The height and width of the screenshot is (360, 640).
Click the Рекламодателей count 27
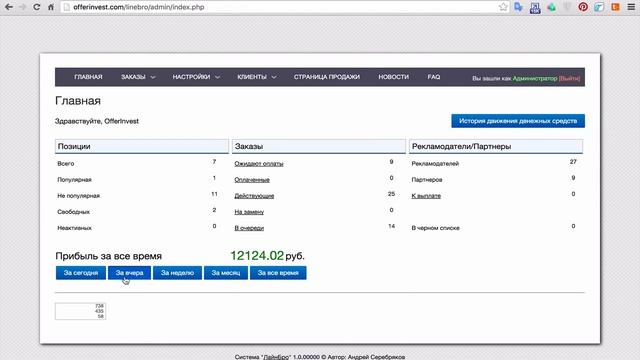(x=573, y=162)
